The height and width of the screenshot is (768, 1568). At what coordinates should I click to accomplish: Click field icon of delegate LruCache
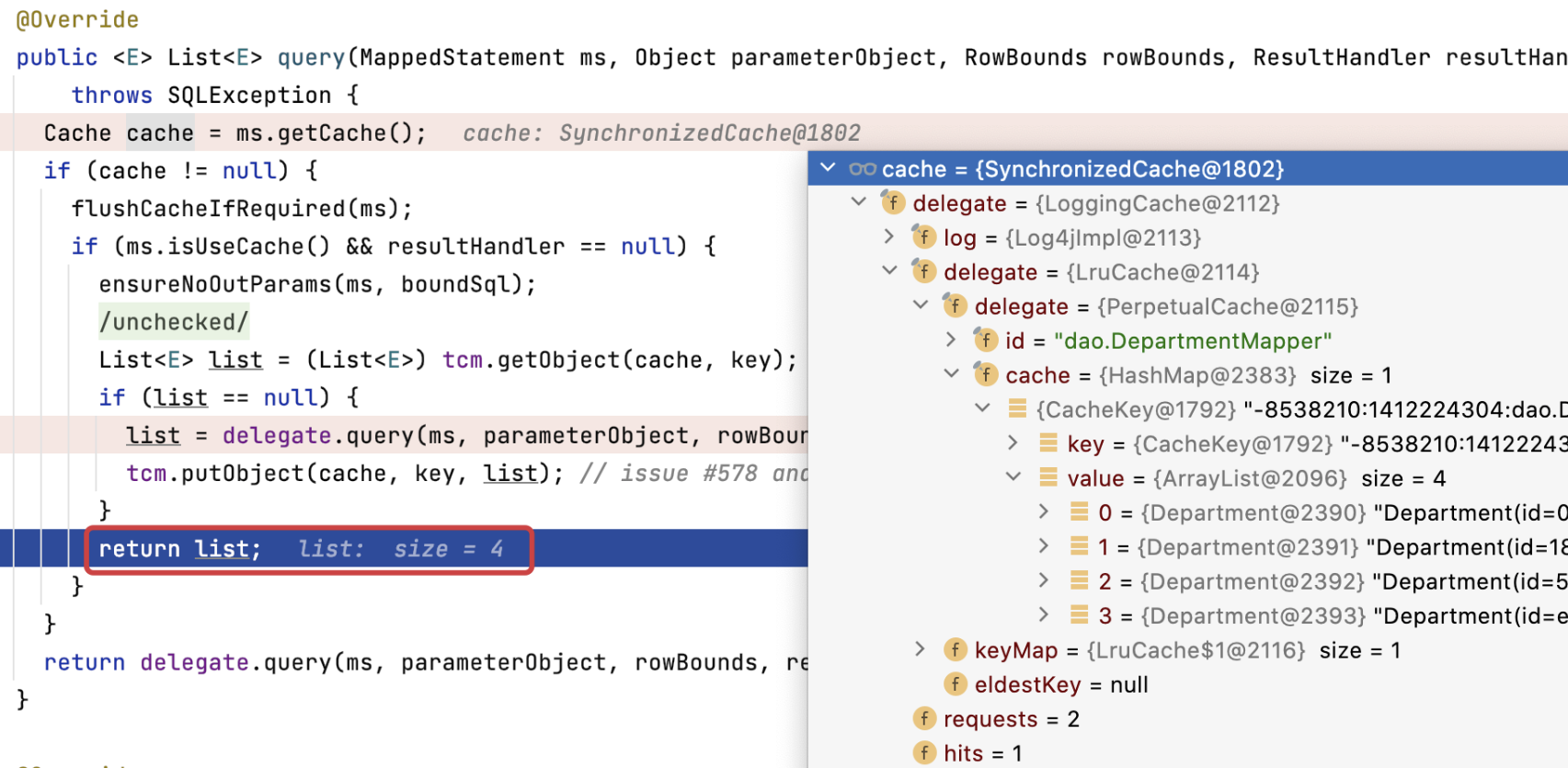[923, 271]
